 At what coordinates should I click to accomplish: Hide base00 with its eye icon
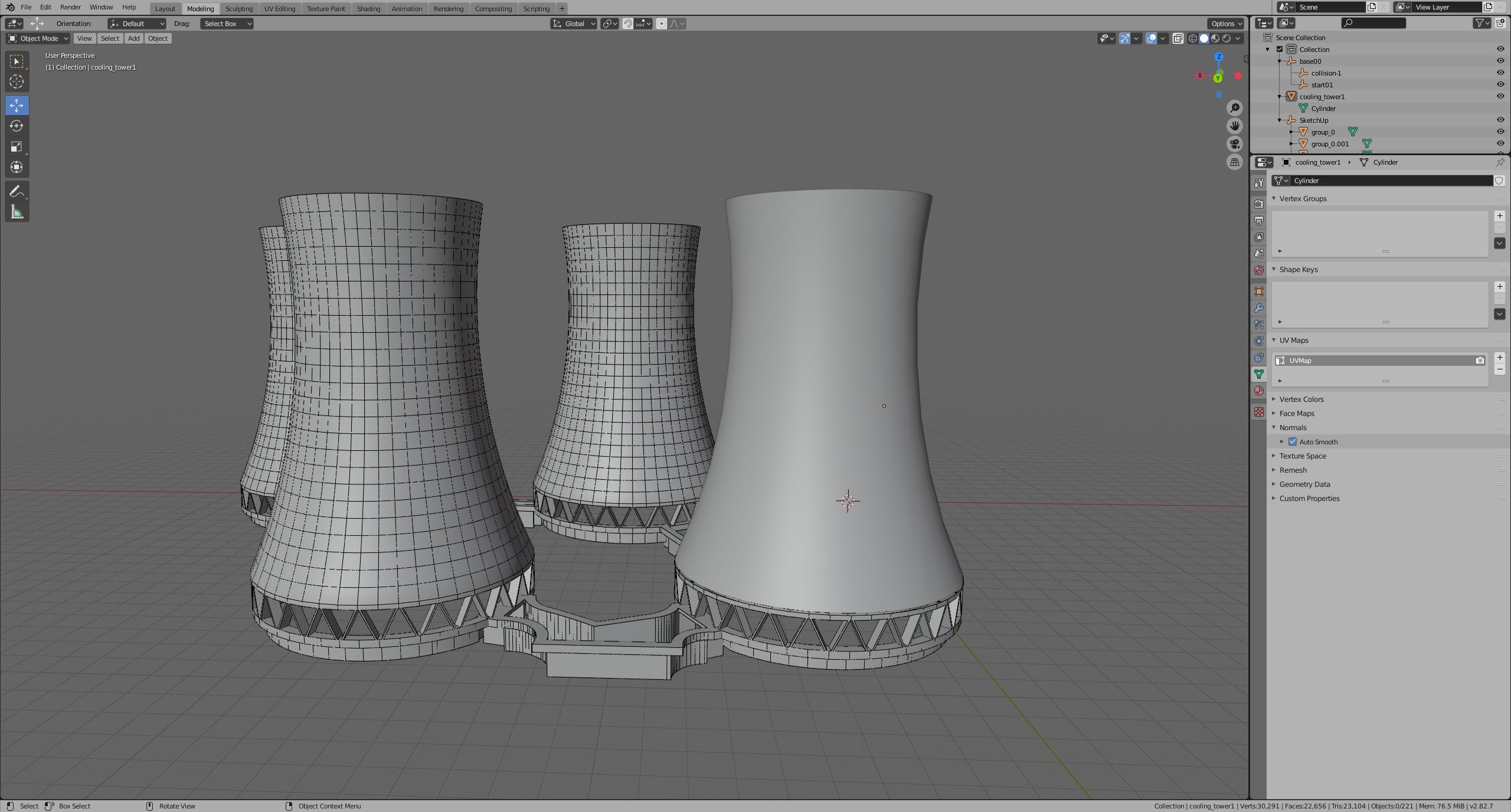[1500, 61]
